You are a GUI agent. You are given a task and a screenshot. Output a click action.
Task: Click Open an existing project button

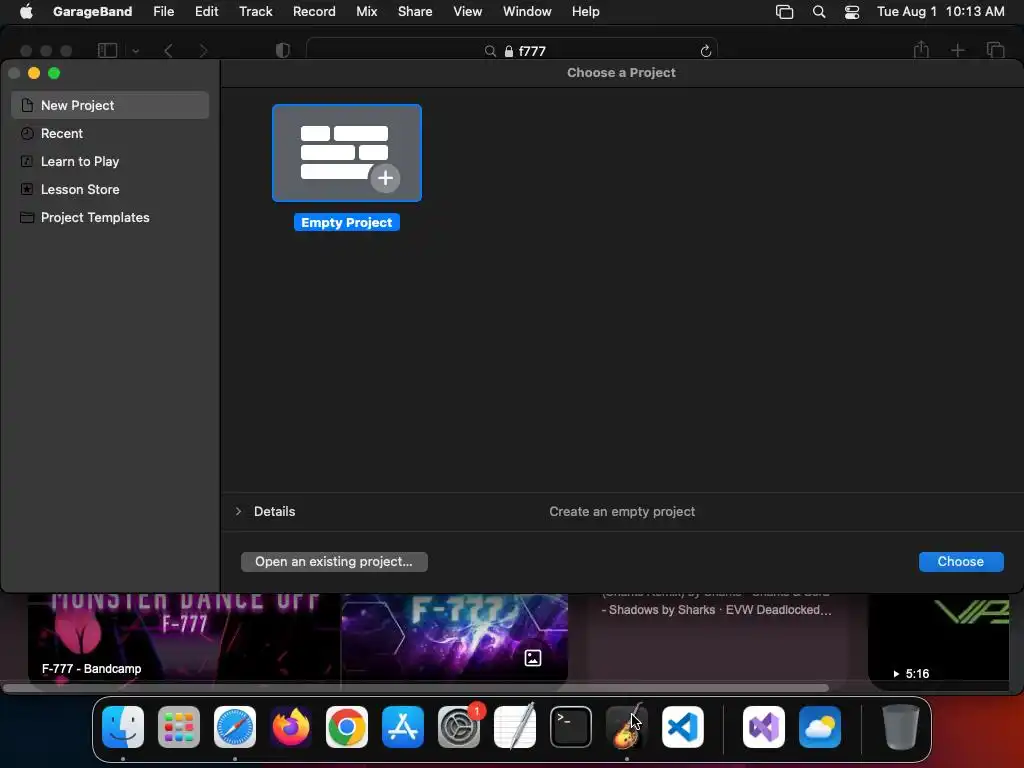tap(334, 562)
